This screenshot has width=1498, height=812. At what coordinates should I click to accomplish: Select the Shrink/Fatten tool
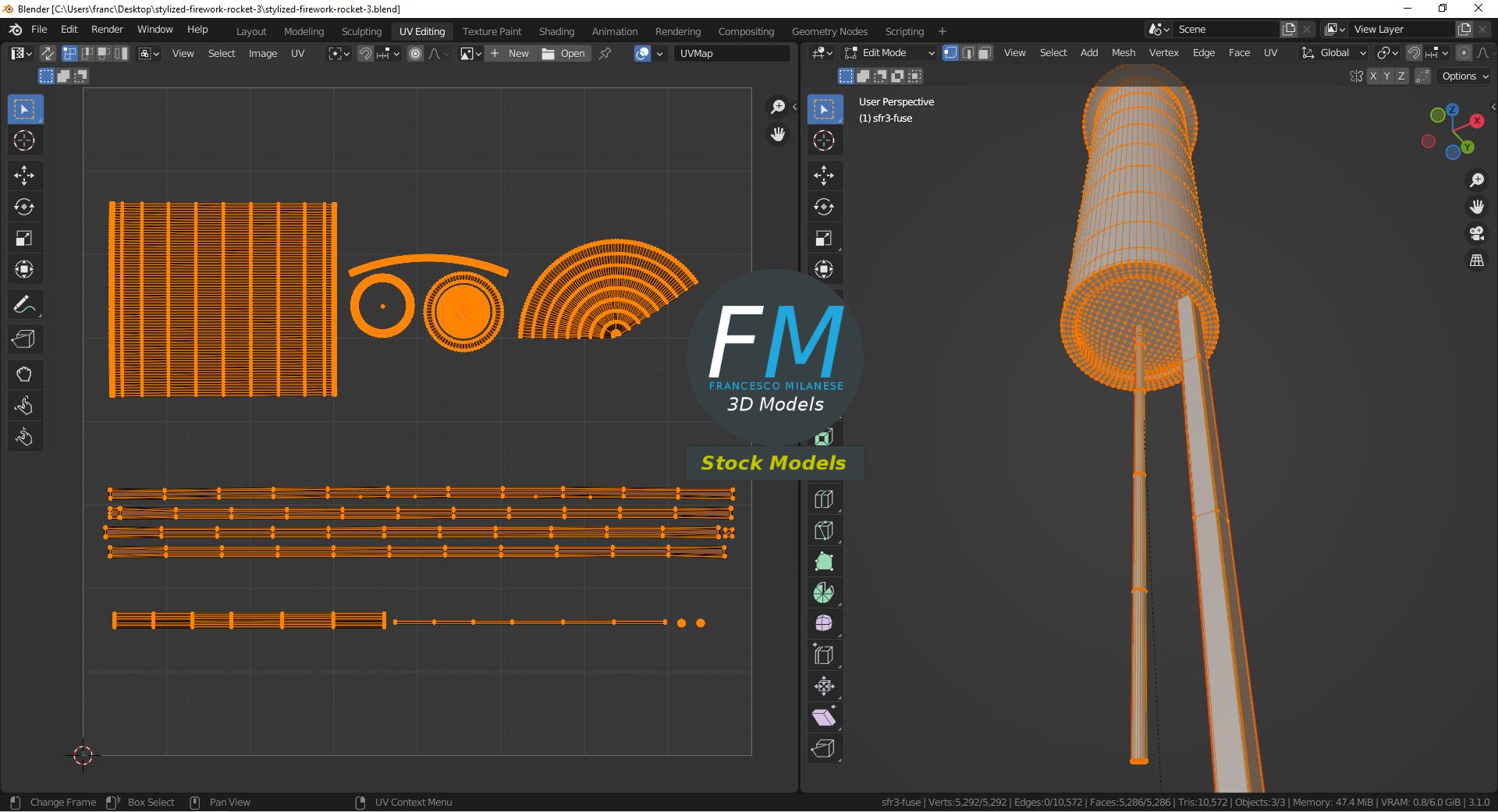pyautogui.click(x=824, y=686)
